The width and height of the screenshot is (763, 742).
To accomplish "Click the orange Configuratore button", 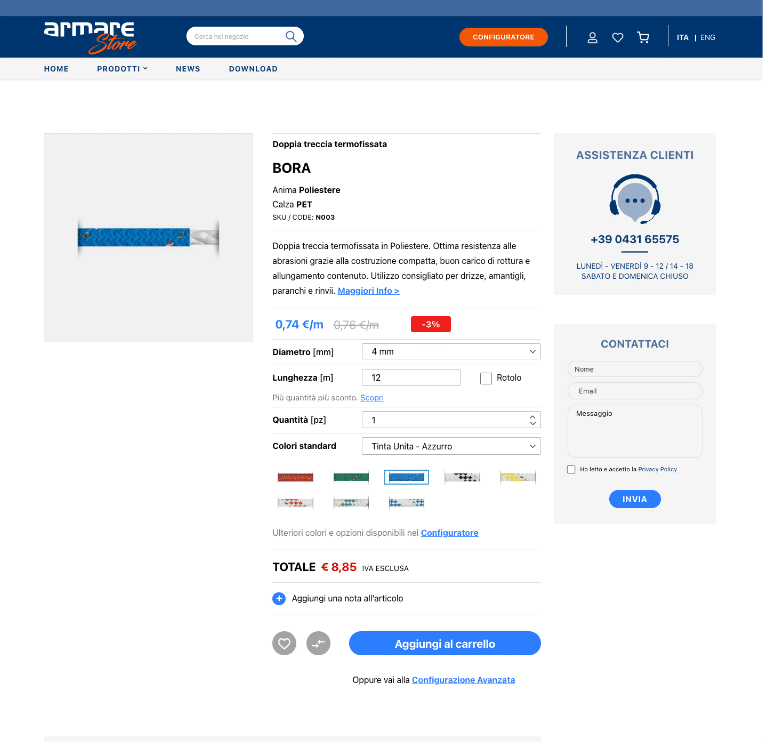I will 503,37.
